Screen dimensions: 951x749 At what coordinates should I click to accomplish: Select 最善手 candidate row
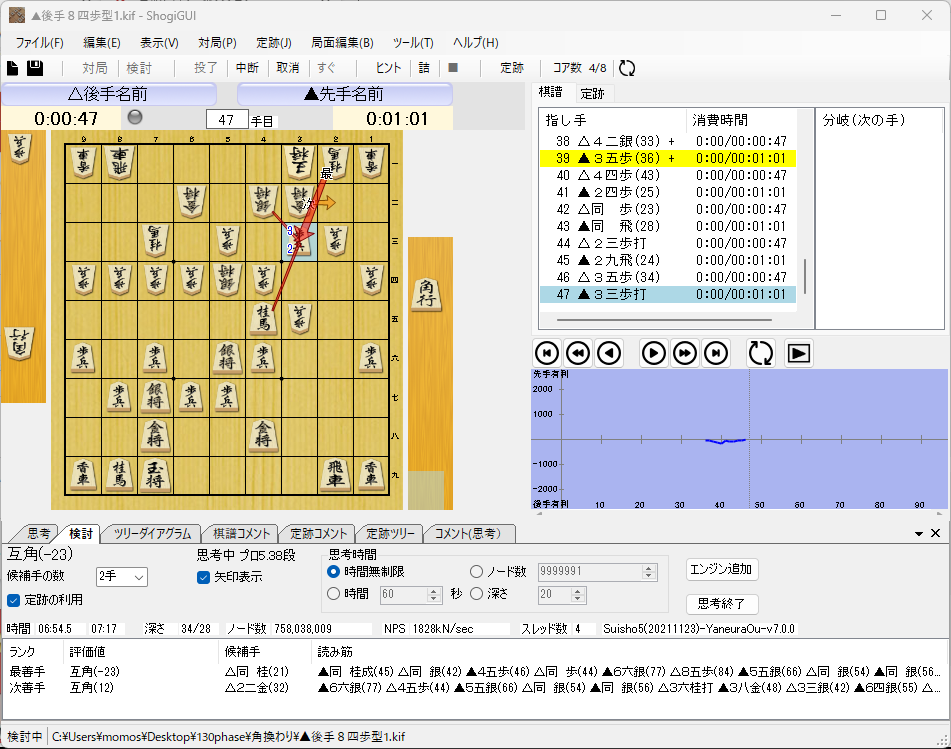[x=473, y=671]
